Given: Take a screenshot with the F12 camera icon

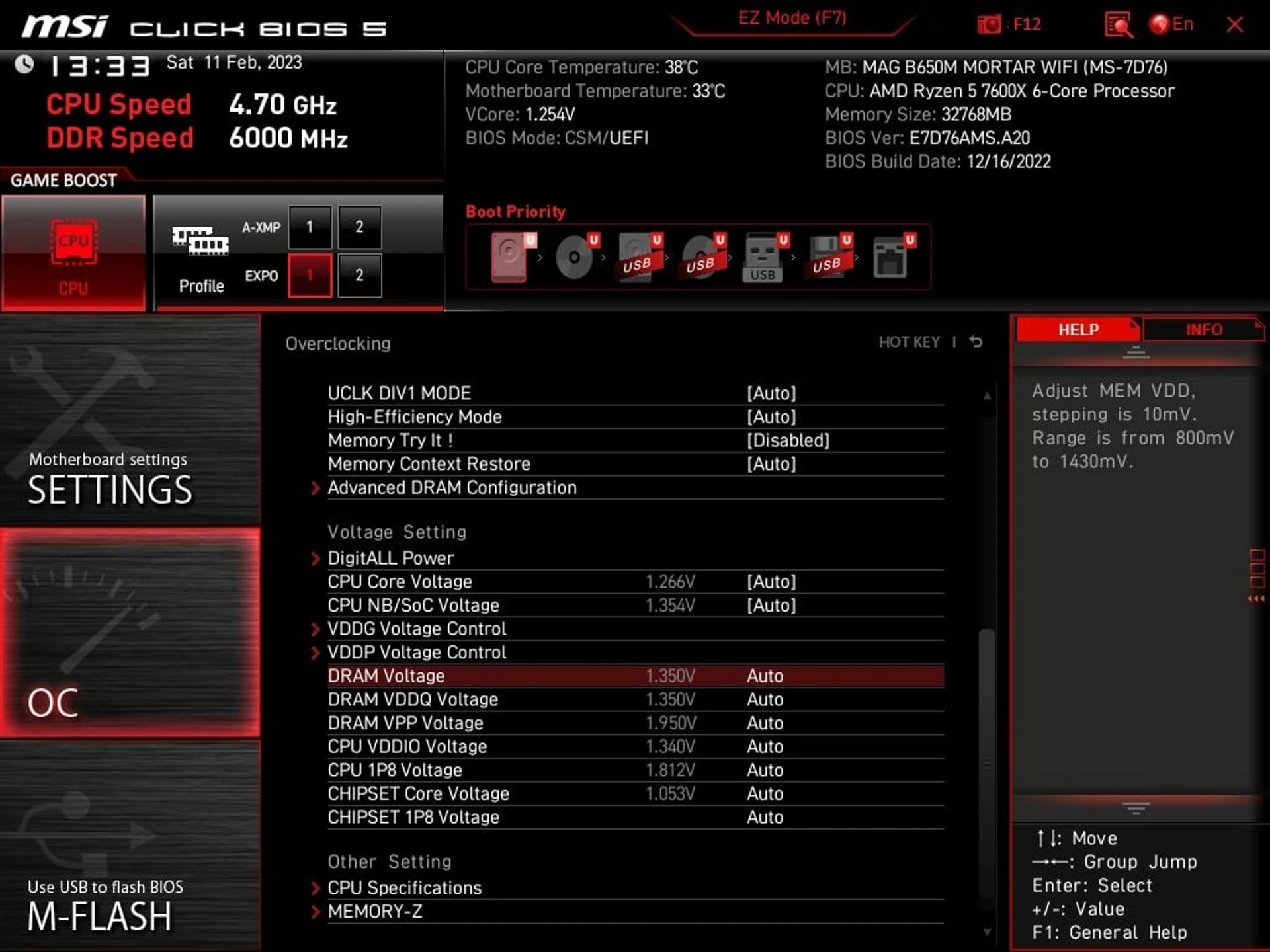Looking at the screenshot, I should point(990,25).
